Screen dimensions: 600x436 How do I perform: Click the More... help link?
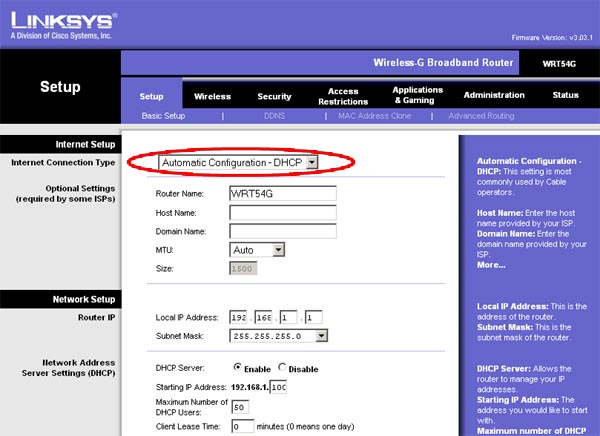[x=491, y=265]
